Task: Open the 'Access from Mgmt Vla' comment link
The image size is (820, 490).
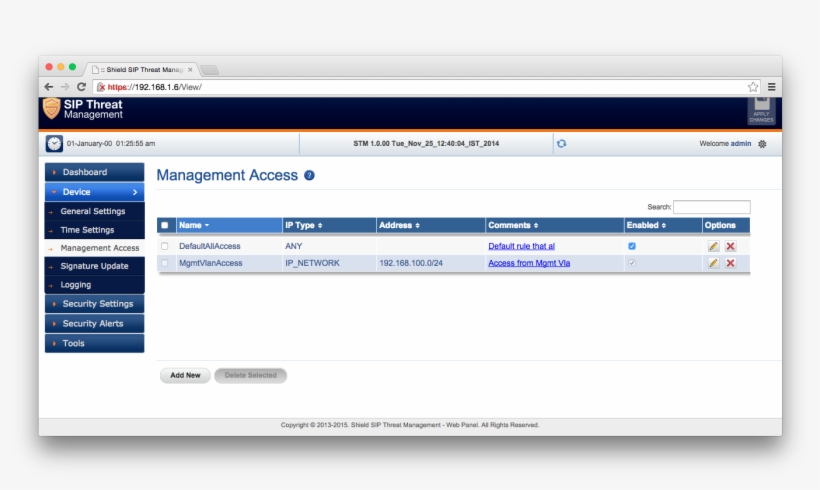Action: pyautogui.click(x=529, y=263)
